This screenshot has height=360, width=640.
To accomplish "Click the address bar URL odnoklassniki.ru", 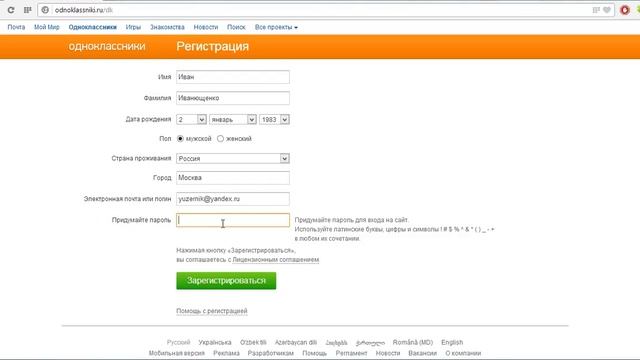I will [x=84, y=10].
